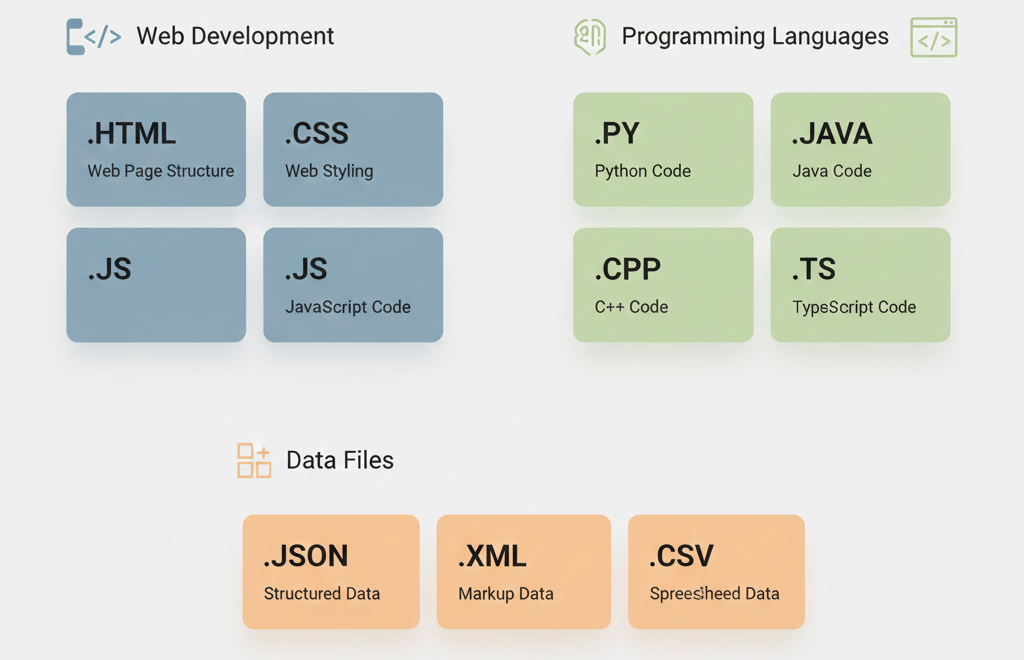Screen dimensions: 1024x660
Task: Select the .JAVA file type card
Action: [860, 149]
